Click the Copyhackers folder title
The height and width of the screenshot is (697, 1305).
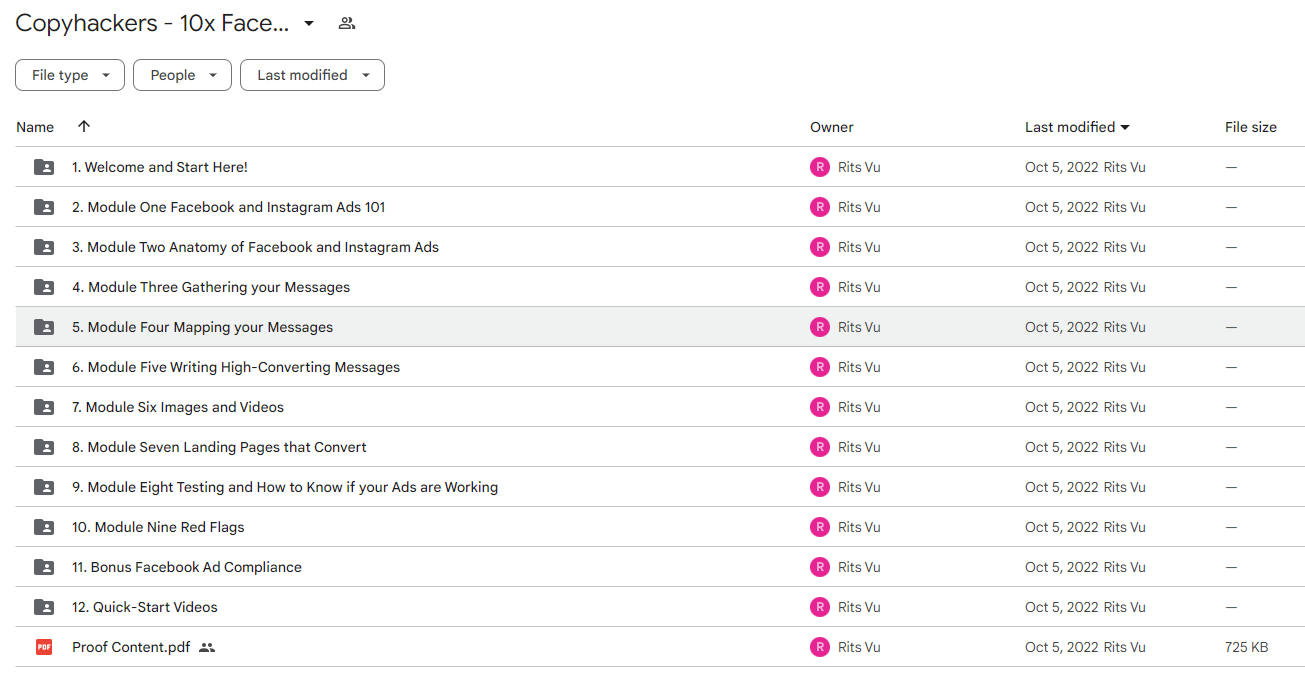pyautogui.click(x=152, y=24)
